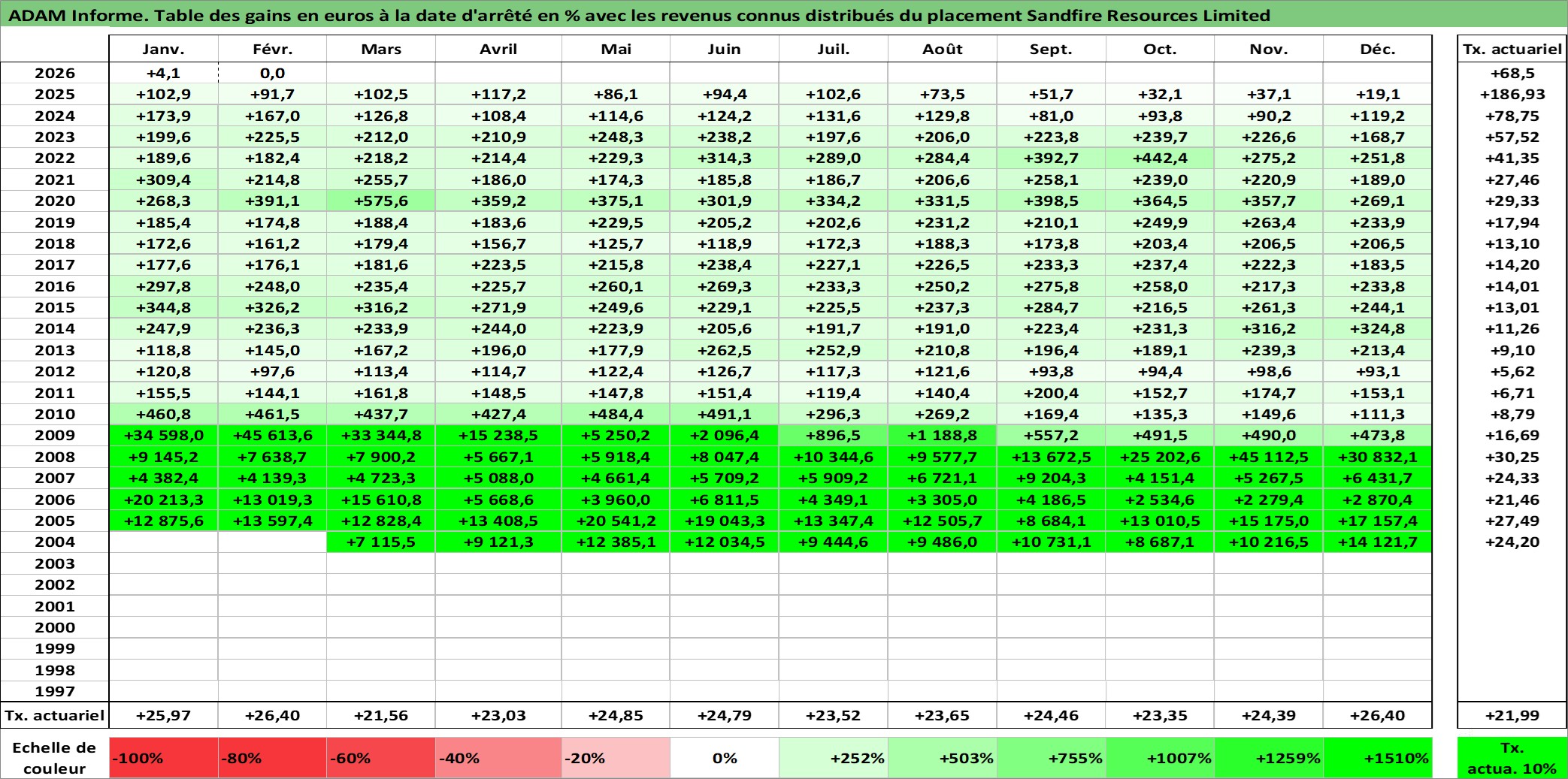Viewport: 1568px width, 779px height.
Task: Select the 2026 row label
Action: 55,73
